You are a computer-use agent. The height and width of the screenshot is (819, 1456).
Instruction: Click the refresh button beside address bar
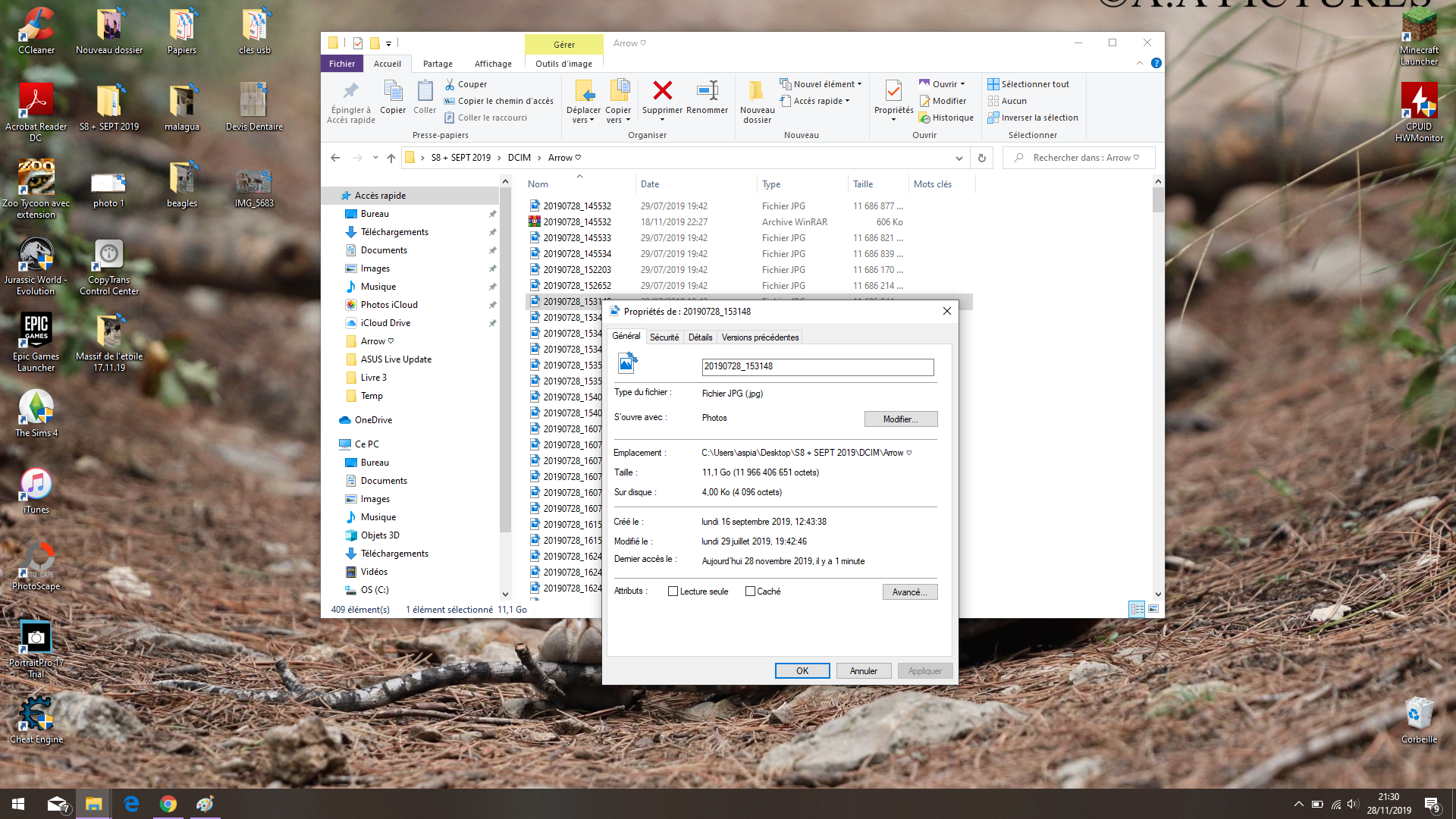(x=981, y=158)
